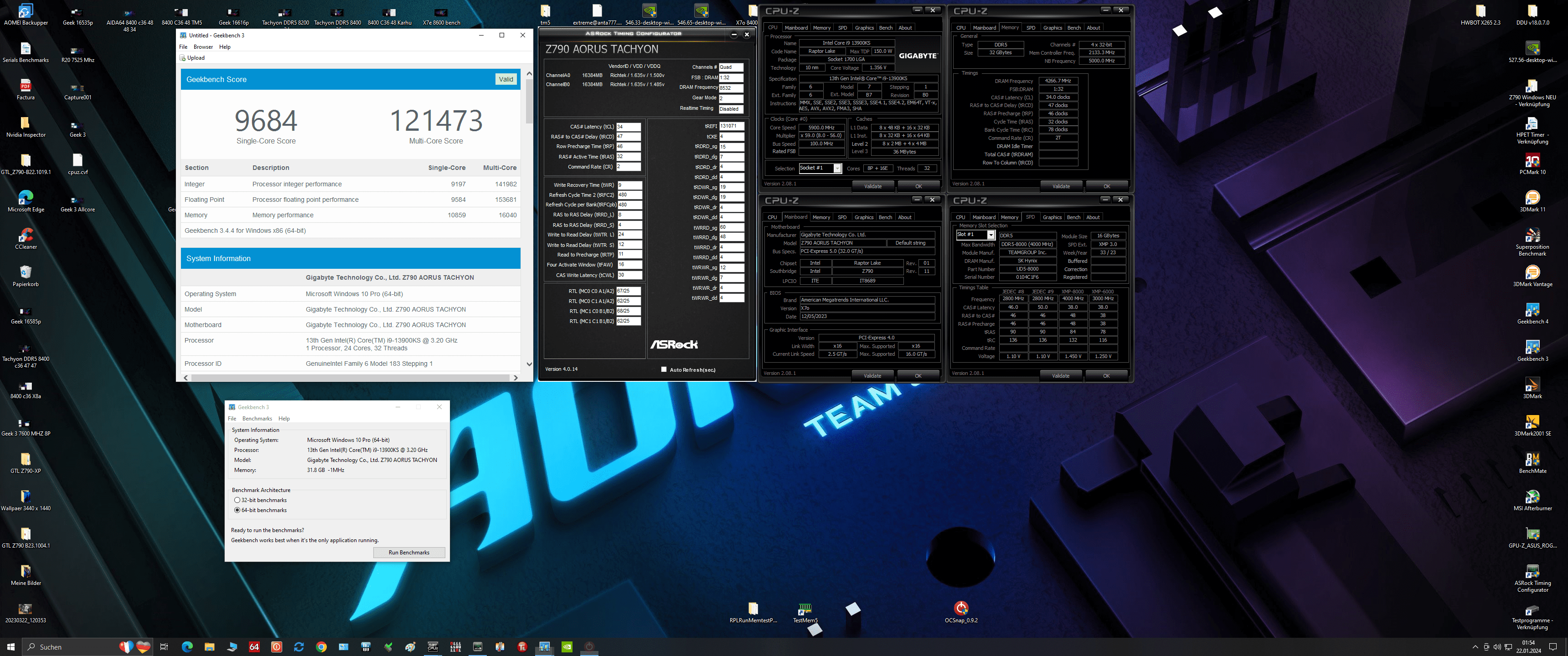Open the Help menu in Untitled - Geekbench 3 window
The width and height of the screenshot is (1568, 656).
pyautogui.click(x=225, y=47)
